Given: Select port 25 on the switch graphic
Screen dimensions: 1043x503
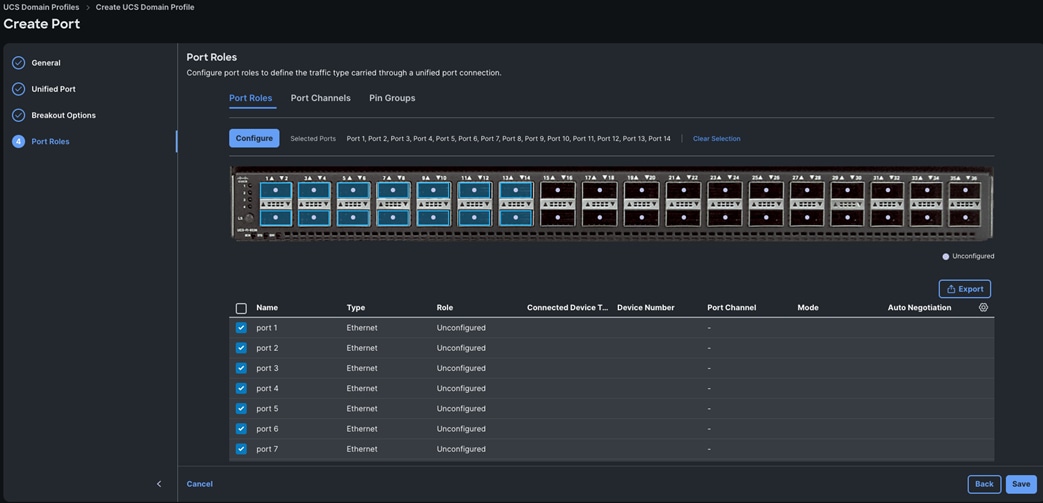Looking at the screenshot, I should pos(766,190).
